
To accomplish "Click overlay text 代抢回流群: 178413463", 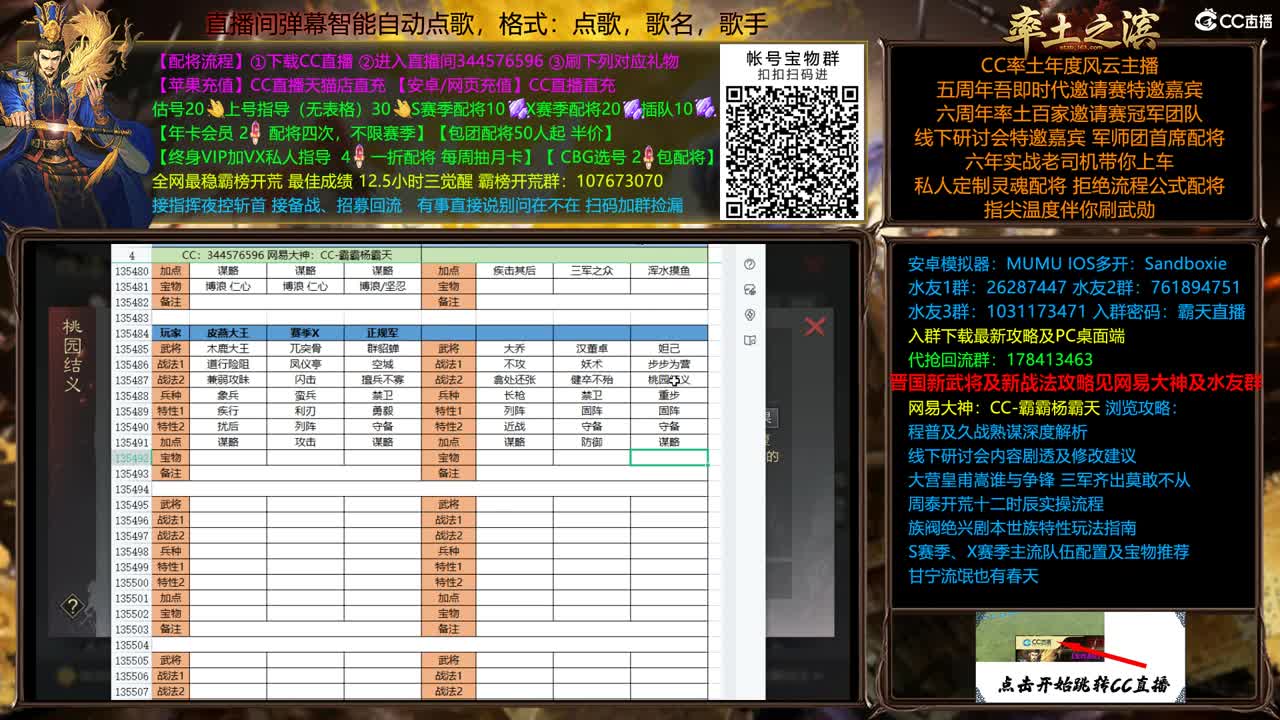I will tap(1000, 360).
